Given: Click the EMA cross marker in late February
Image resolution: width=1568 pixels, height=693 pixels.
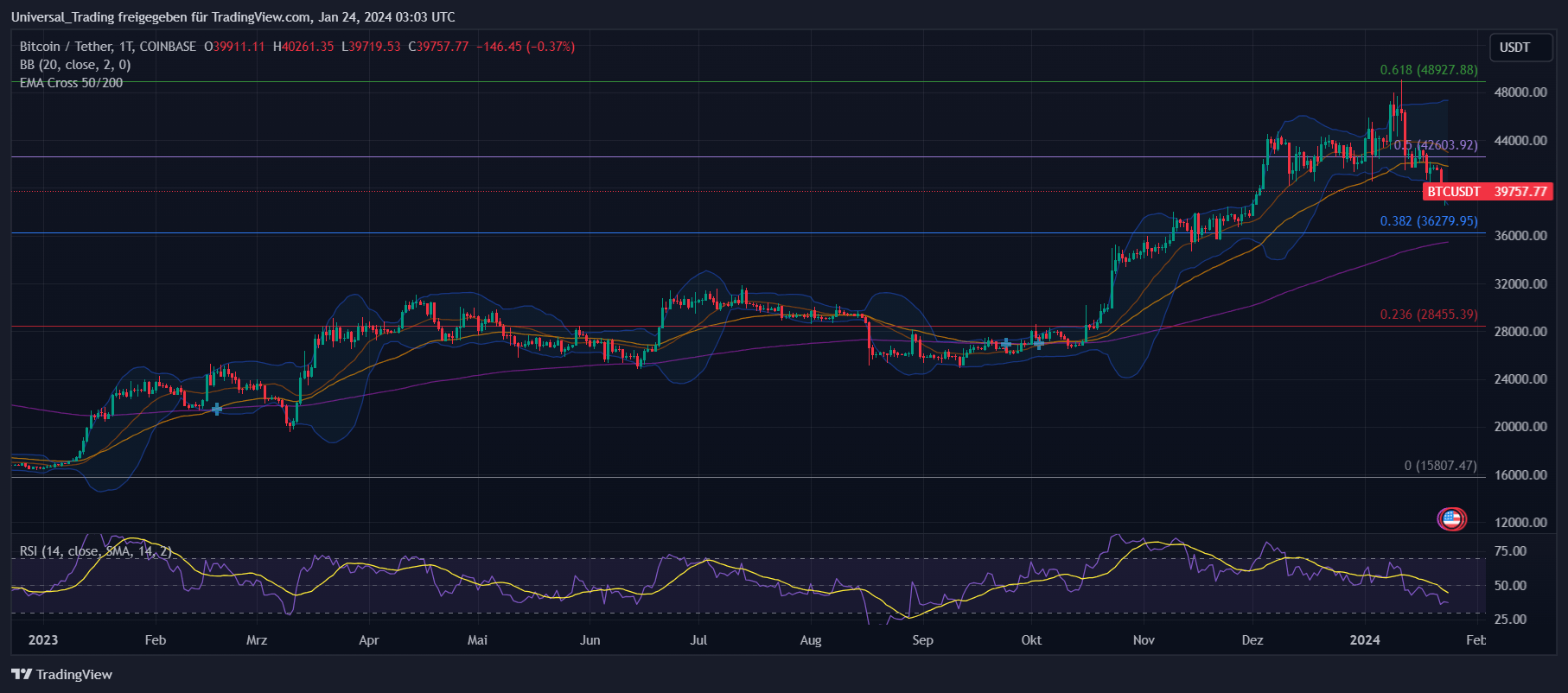Looking at the screenshot, I should coord(217,409).
